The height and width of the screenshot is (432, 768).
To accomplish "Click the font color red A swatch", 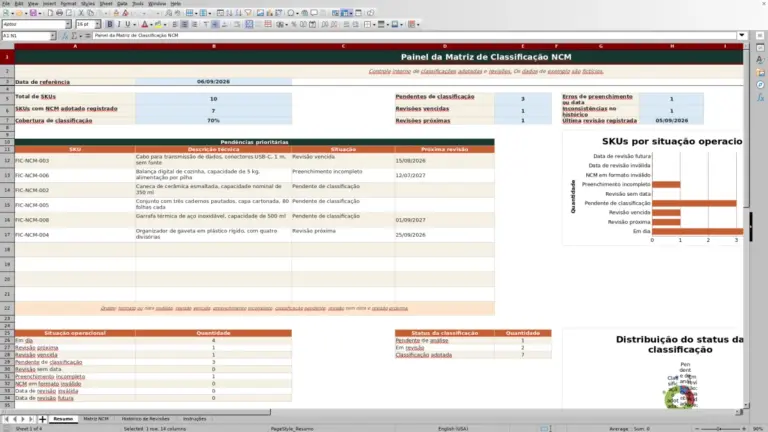I will (144, 24).
